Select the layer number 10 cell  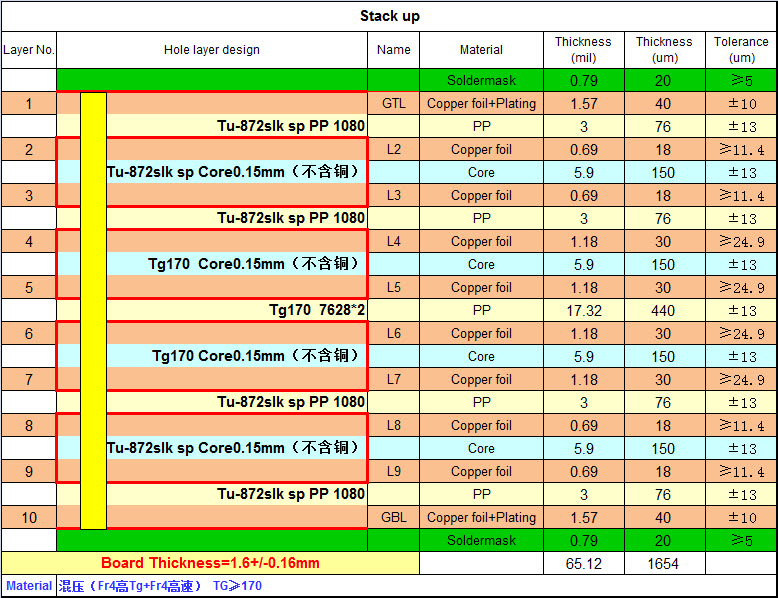(29, 518)
